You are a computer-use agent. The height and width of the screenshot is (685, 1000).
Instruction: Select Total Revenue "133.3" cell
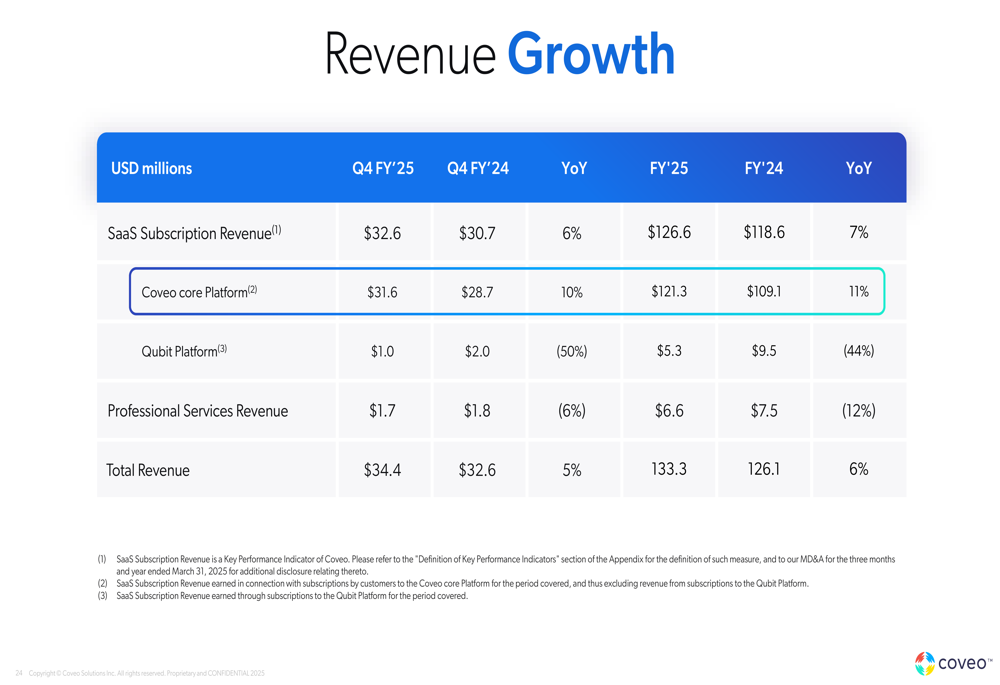pyautogui.click(x=669, y=469)
